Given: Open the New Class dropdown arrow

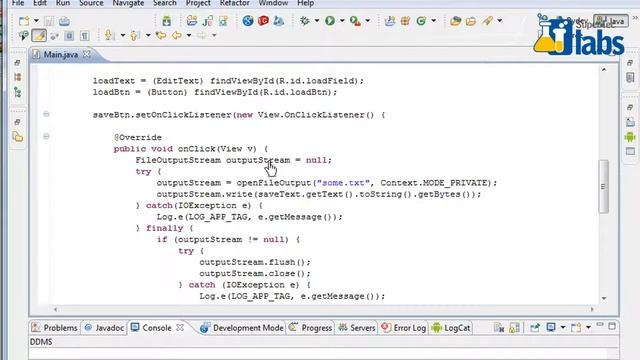Looking at the screenshot, I should point(433,20).
